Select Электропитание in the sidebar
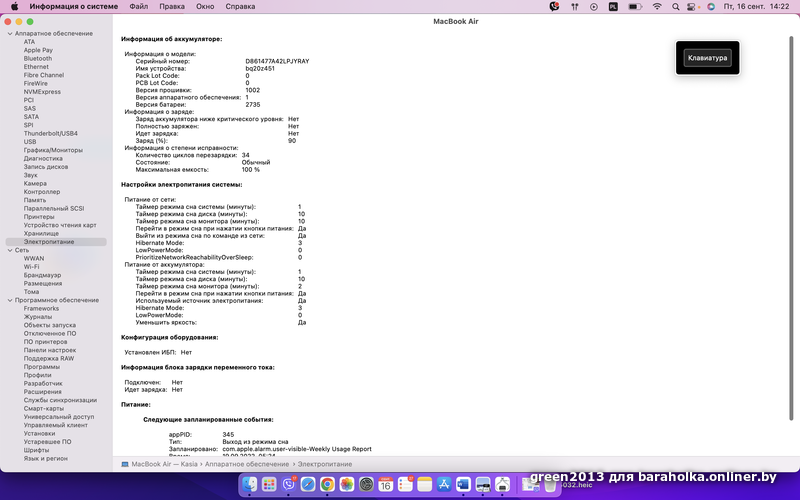 pyautogui.click(x=49, y=242)
